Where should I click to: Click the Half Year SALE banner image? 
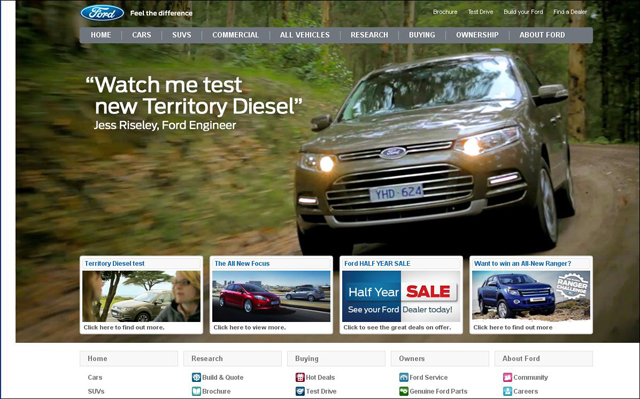pyautogui.click(x=401, y=296)
